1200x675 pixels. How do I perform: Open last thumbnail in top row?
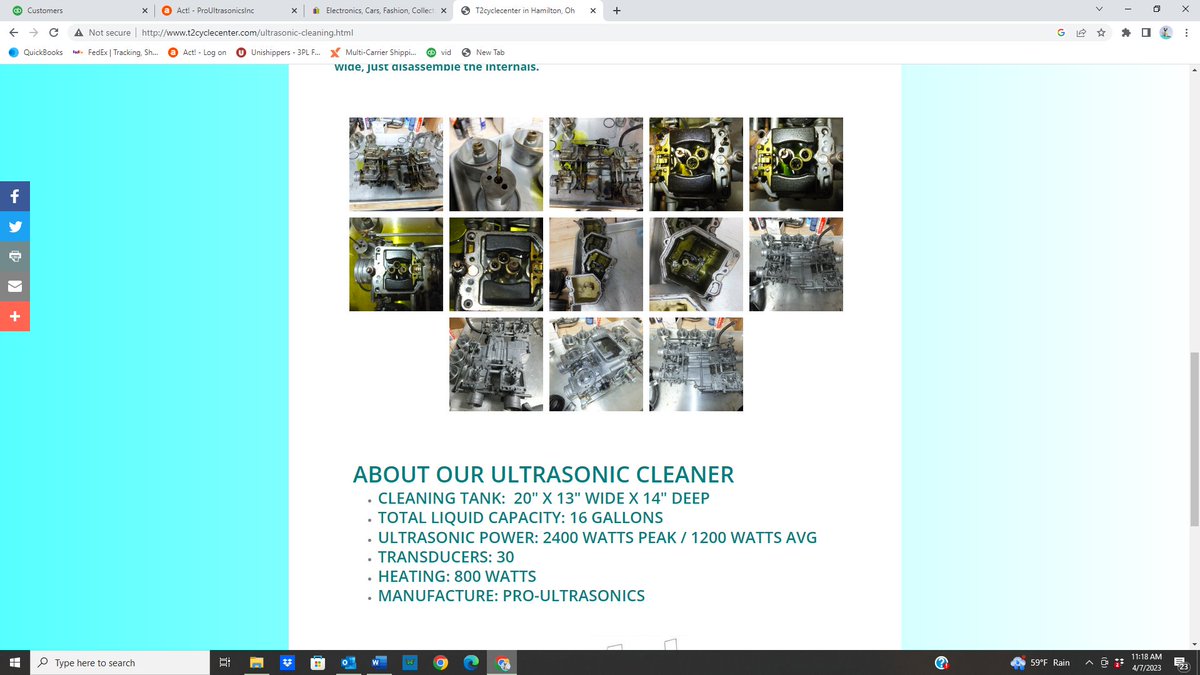tap(796, 164)
